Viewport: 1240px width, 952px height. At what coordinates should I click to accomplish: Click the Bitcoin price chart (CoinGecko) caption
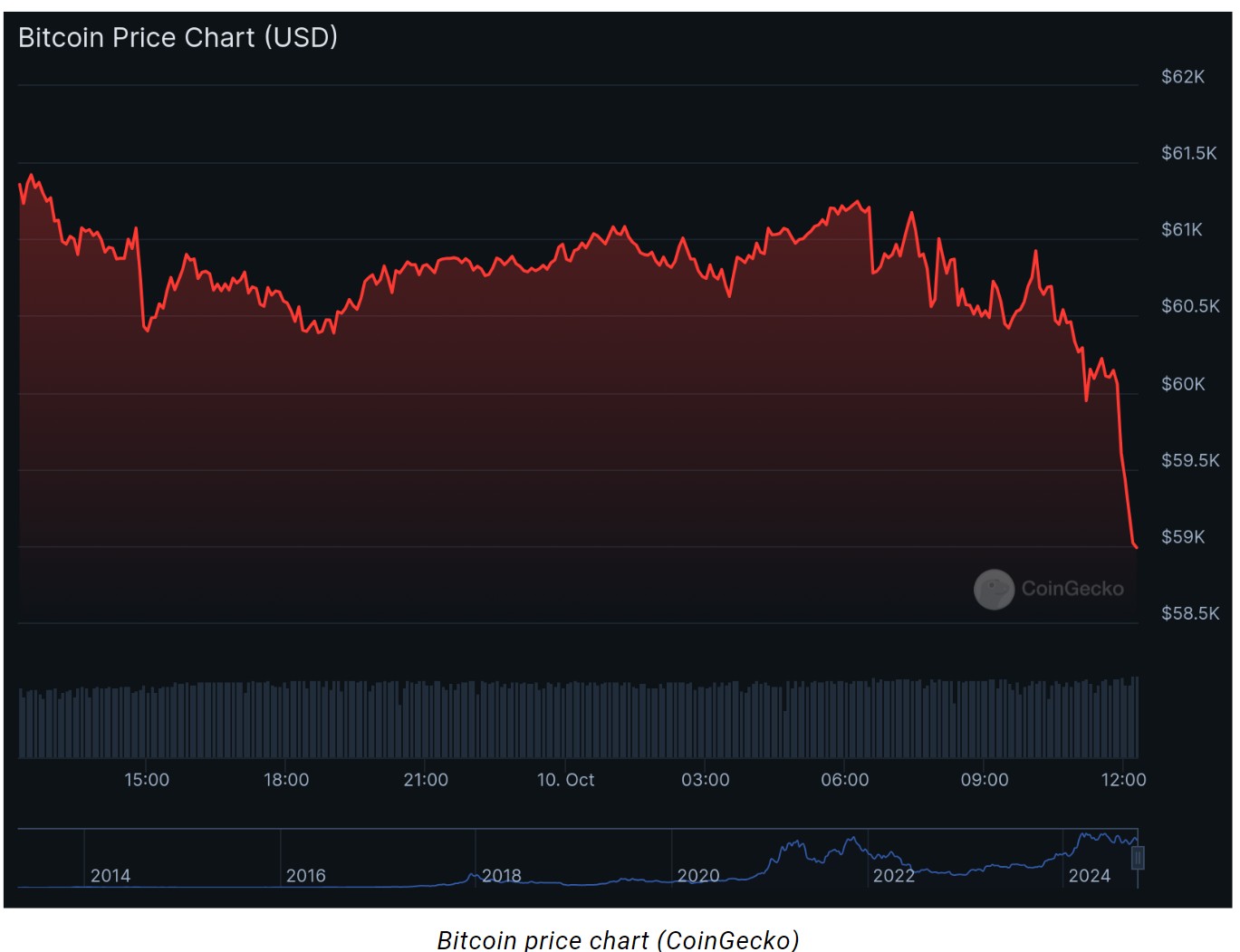(x=619, y=940)
